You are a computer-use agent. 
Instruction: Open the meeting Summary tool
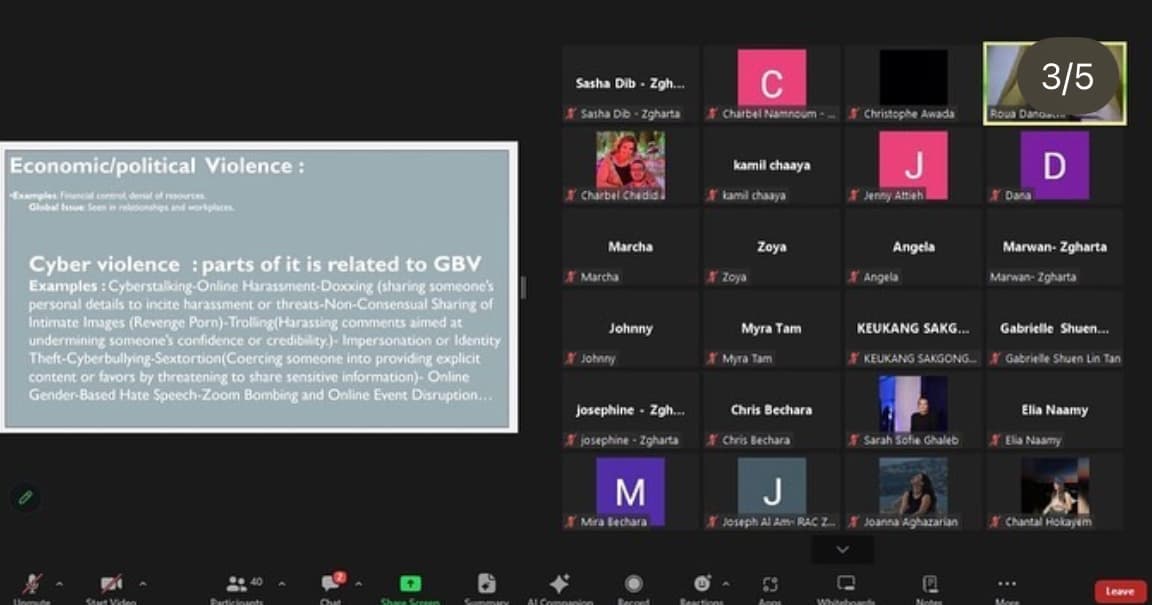tap(486, 584)
